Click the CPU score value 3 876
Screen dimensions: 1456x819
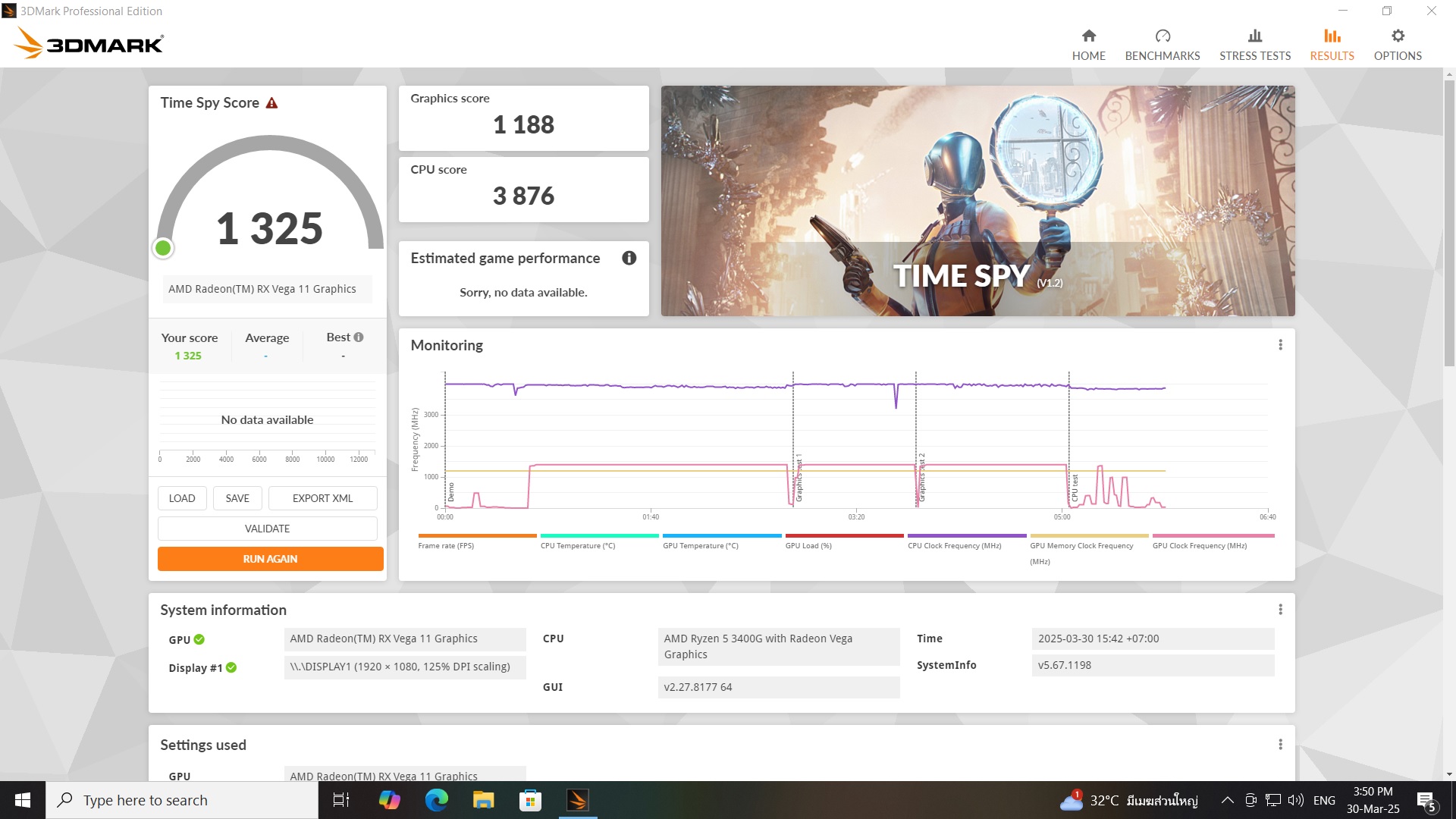[x=523, y=196]
